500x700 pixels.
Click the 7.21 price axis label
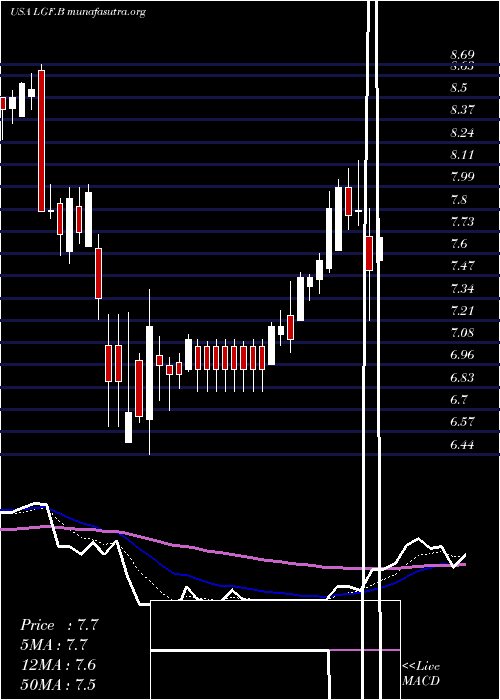pyautogui.click(x=462, y=311)
